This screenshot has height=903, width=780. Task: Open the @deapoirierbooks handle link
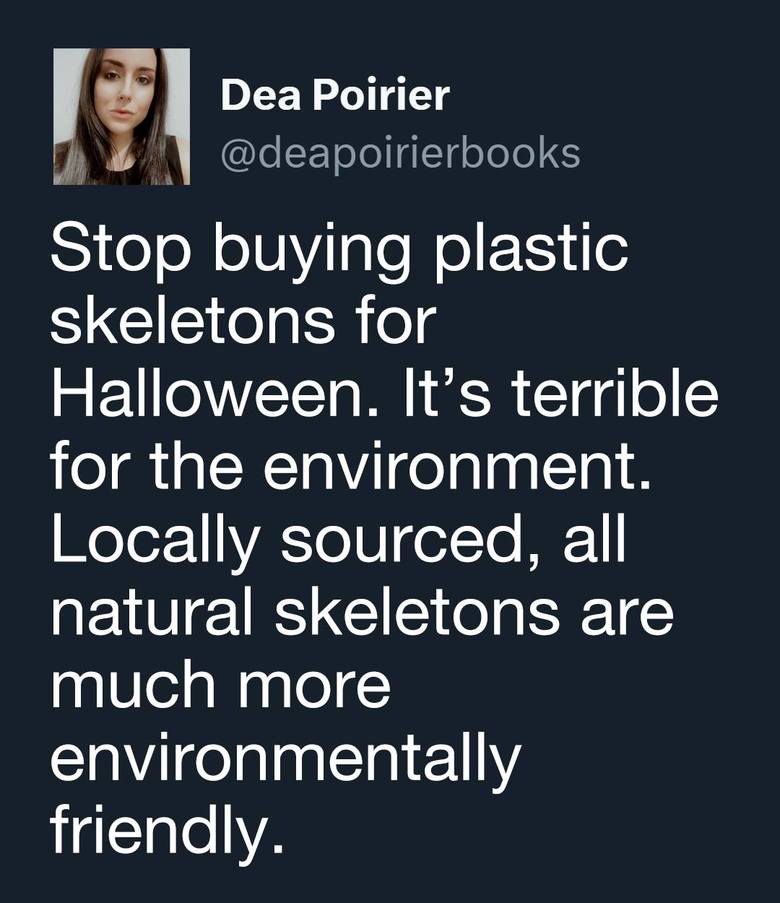coord(400,154)
